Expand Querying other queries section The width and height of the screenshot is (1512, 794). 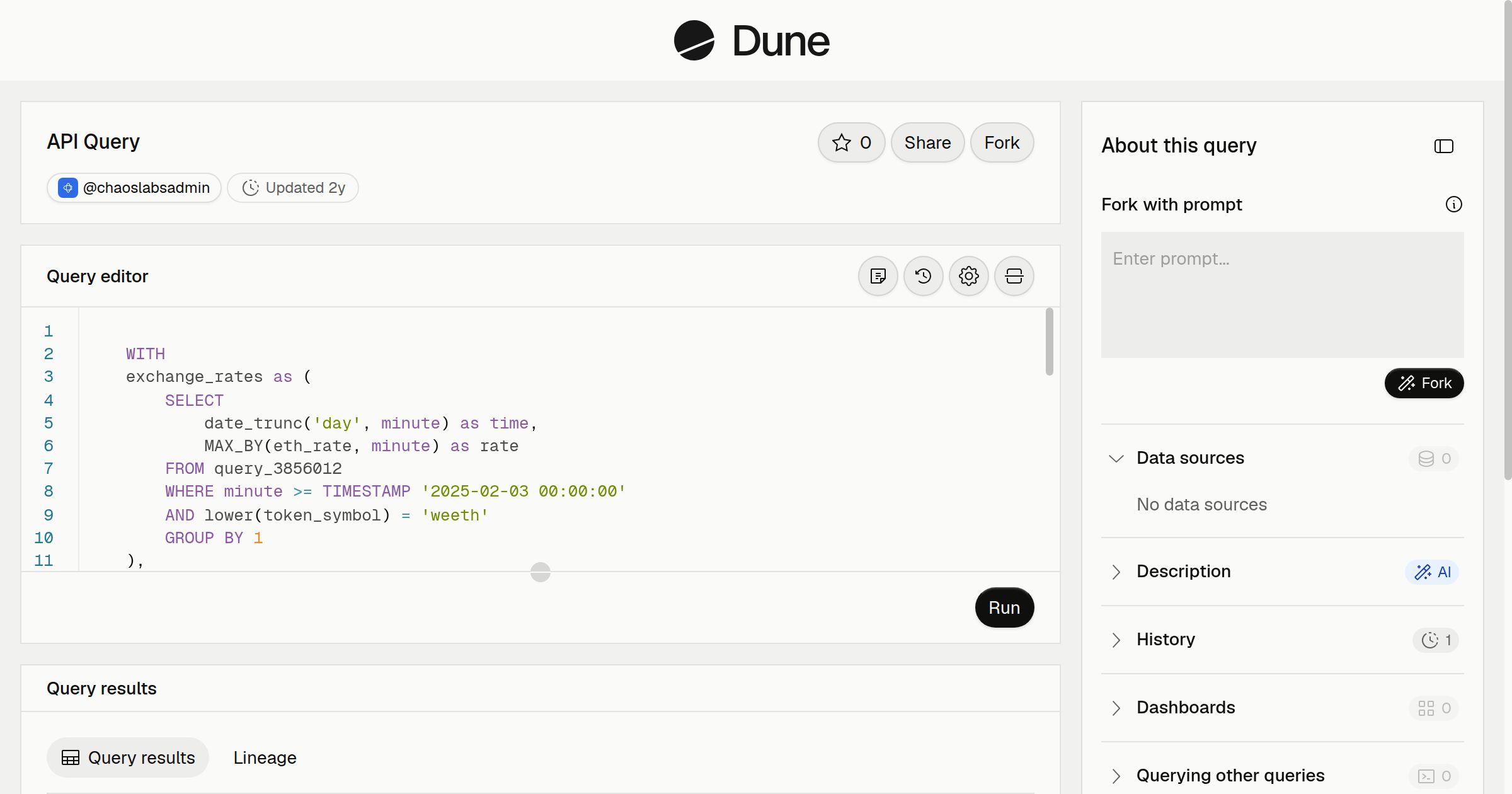pos(1116,776)
